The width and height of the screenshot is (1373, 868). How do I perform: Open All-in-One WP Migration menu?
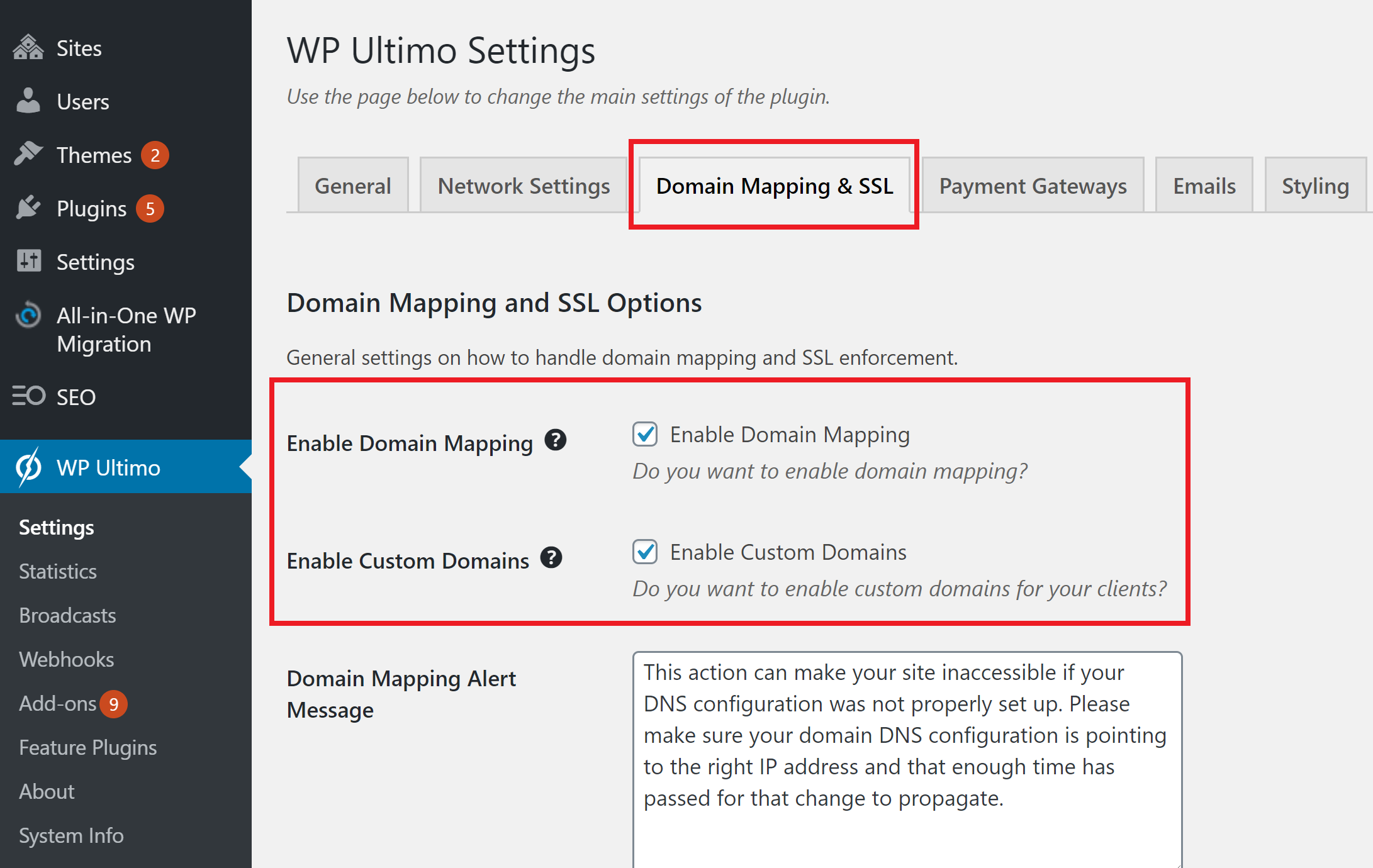click(126, 330)
